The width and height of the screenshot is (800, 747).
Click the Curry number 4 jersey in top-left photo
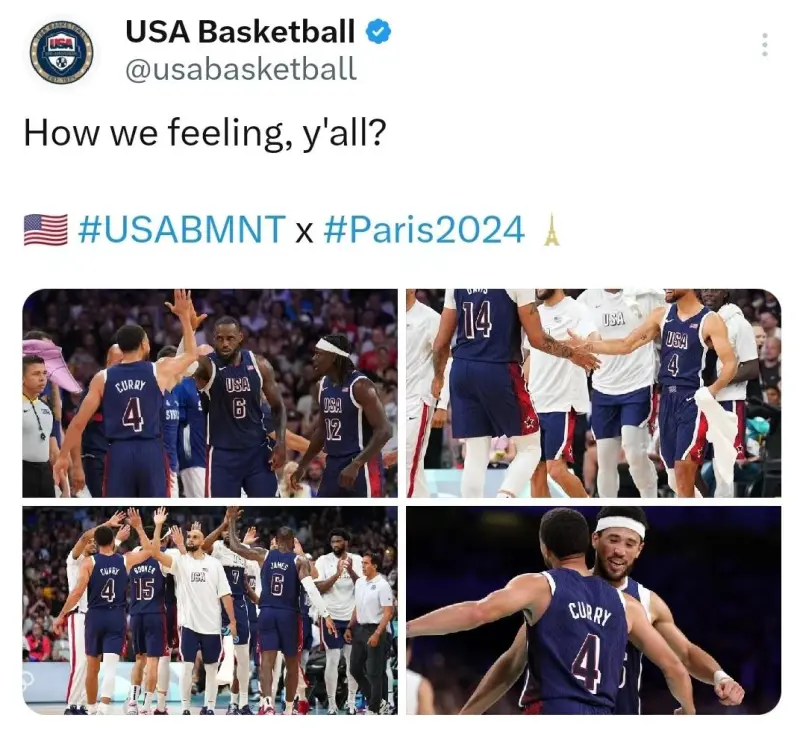point(133,402)
